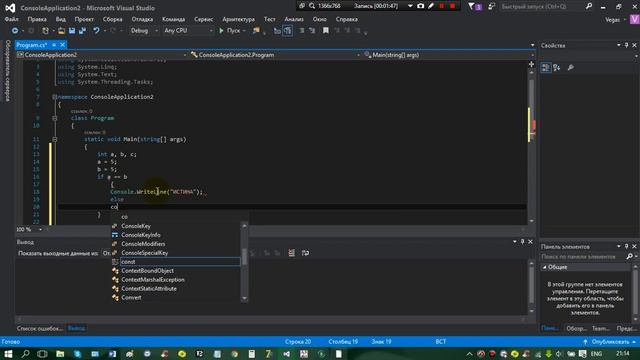640x360 pixels.
Task: Toggle word wrap in Вывод toolbar
Action: pyautogui.click(x=305, y=253)
